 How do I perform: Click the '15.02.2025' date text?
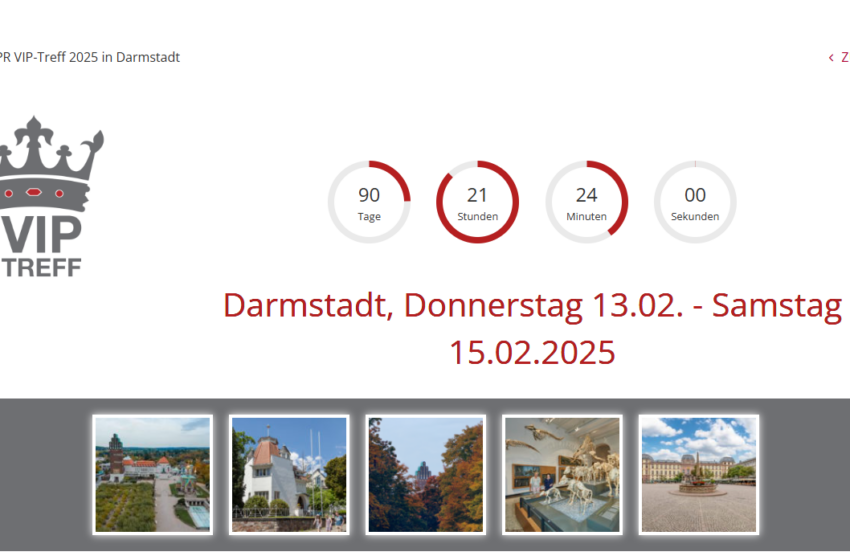pos(532,353)
